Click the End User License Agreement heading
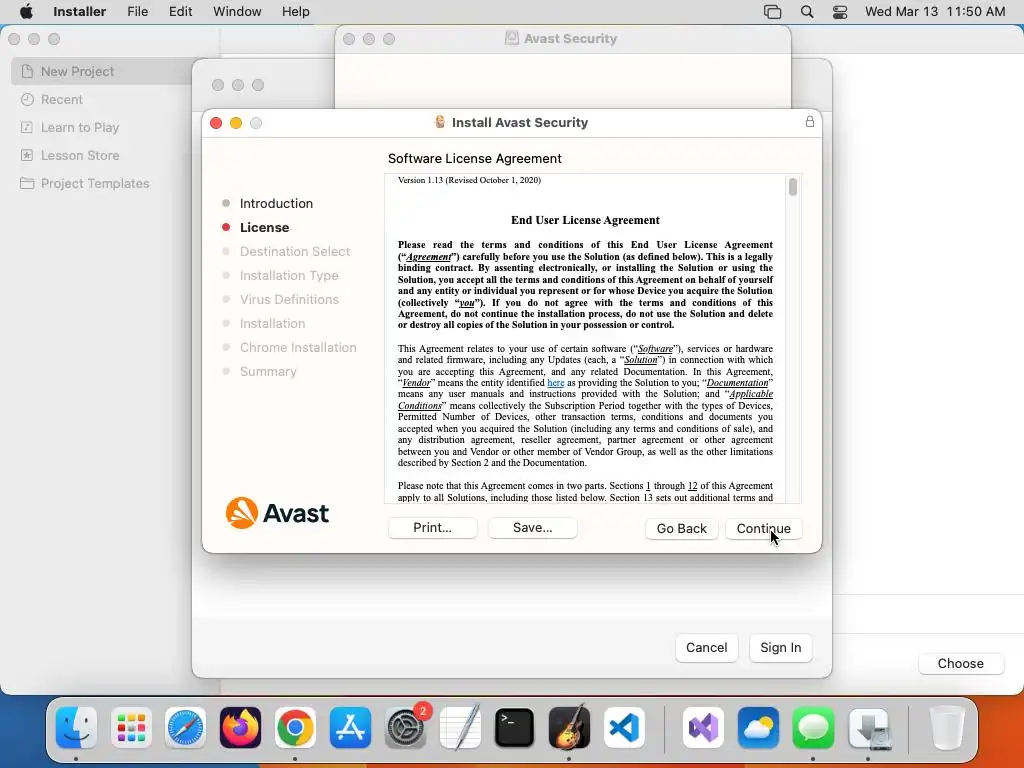The image size is (1024, 768). 585,220
